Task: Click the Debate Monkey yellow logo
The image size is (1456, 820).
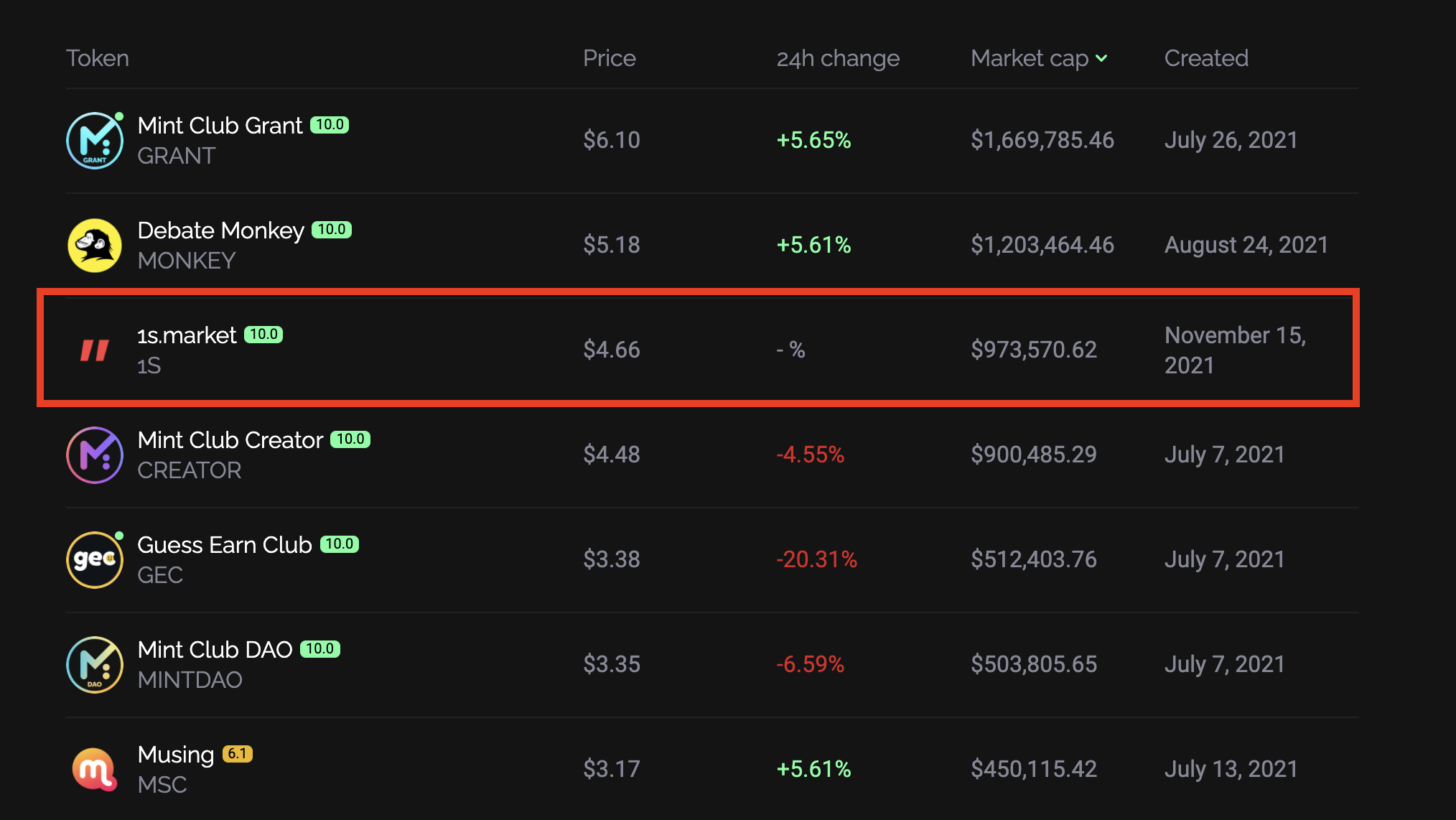Action: [95, 246]
